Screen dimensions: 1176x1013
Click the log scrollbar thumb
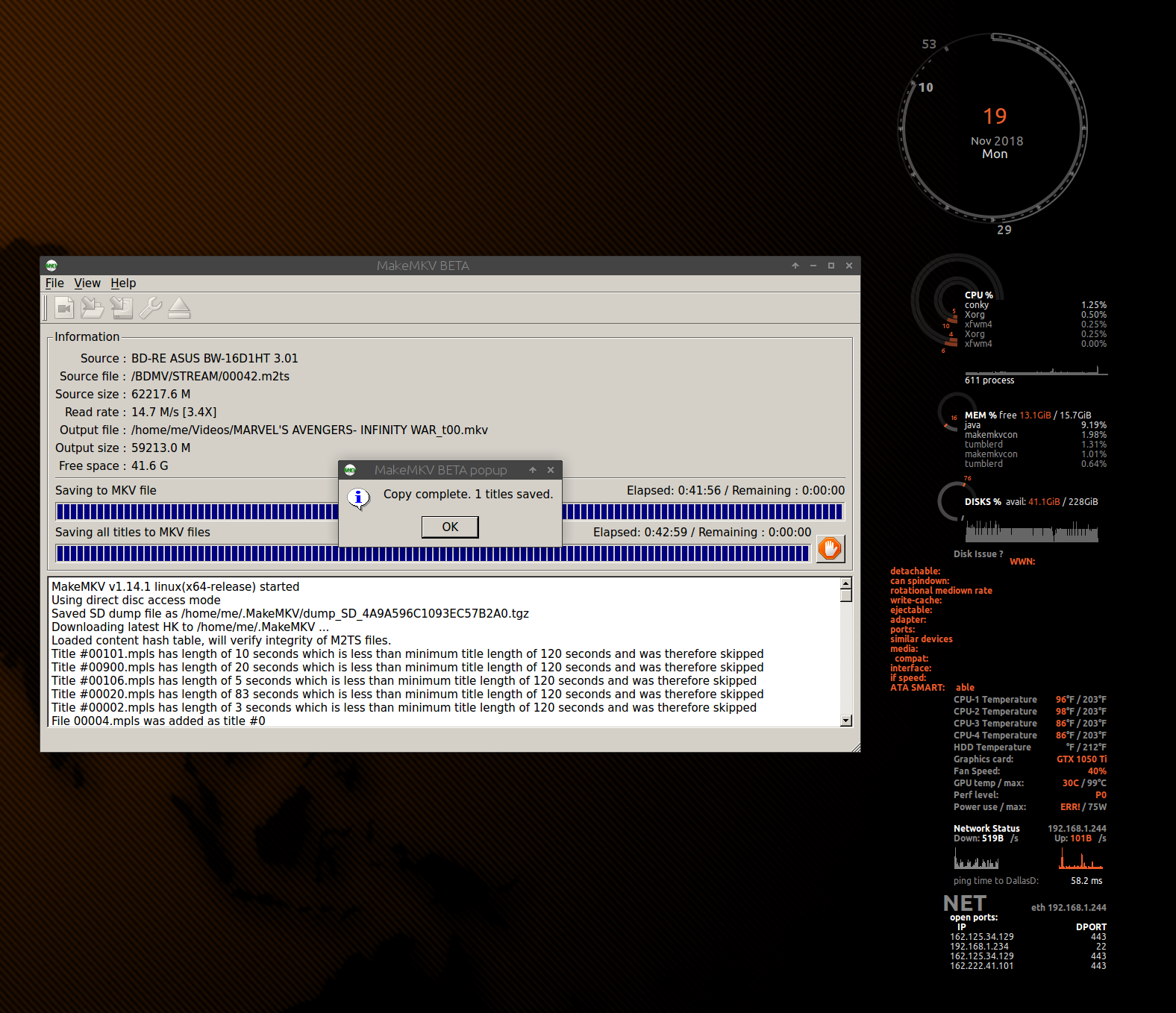[x=846, y=596]
